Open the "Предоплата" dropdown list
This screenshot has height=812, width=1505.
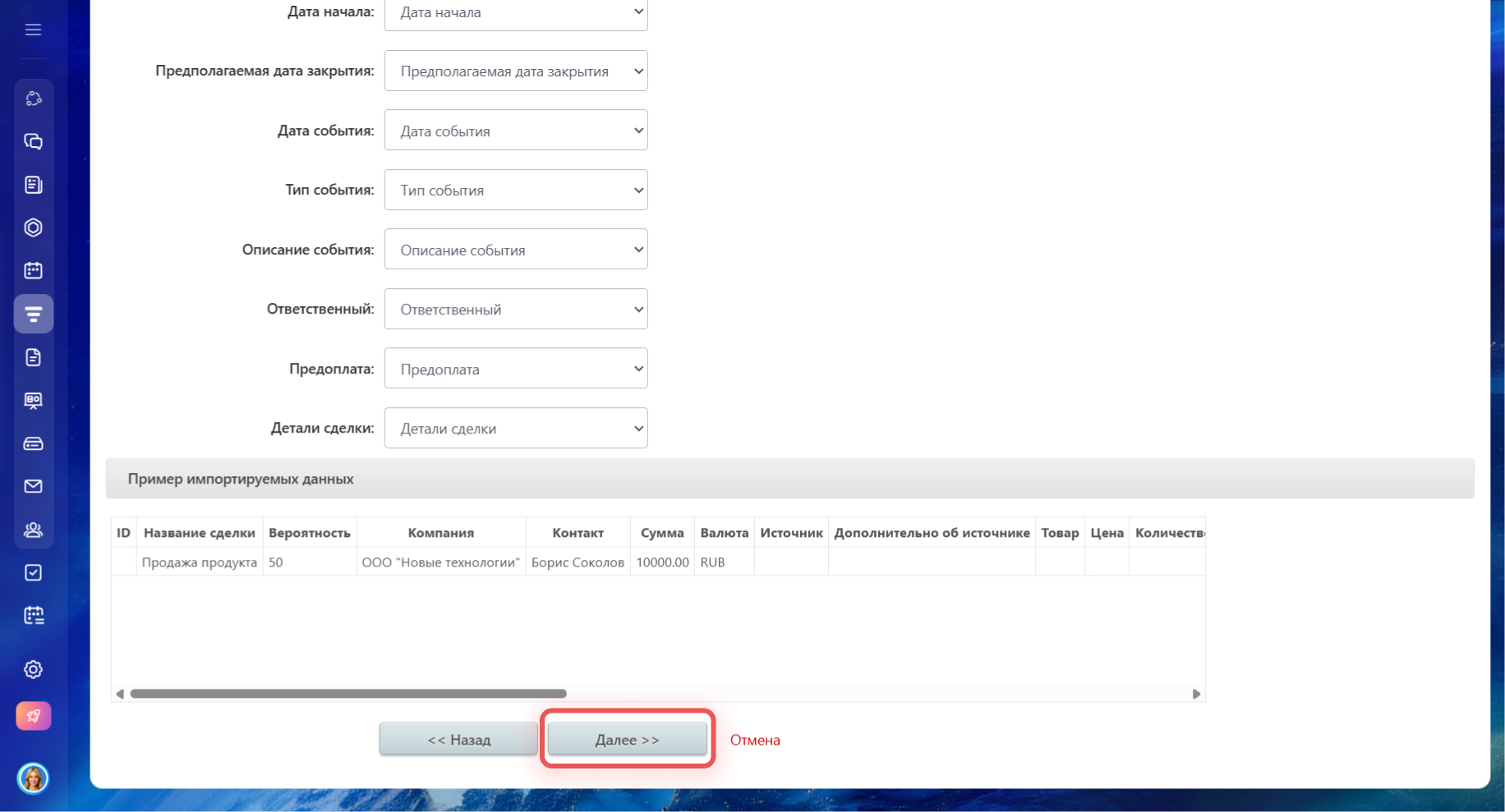tap(516, 369)
